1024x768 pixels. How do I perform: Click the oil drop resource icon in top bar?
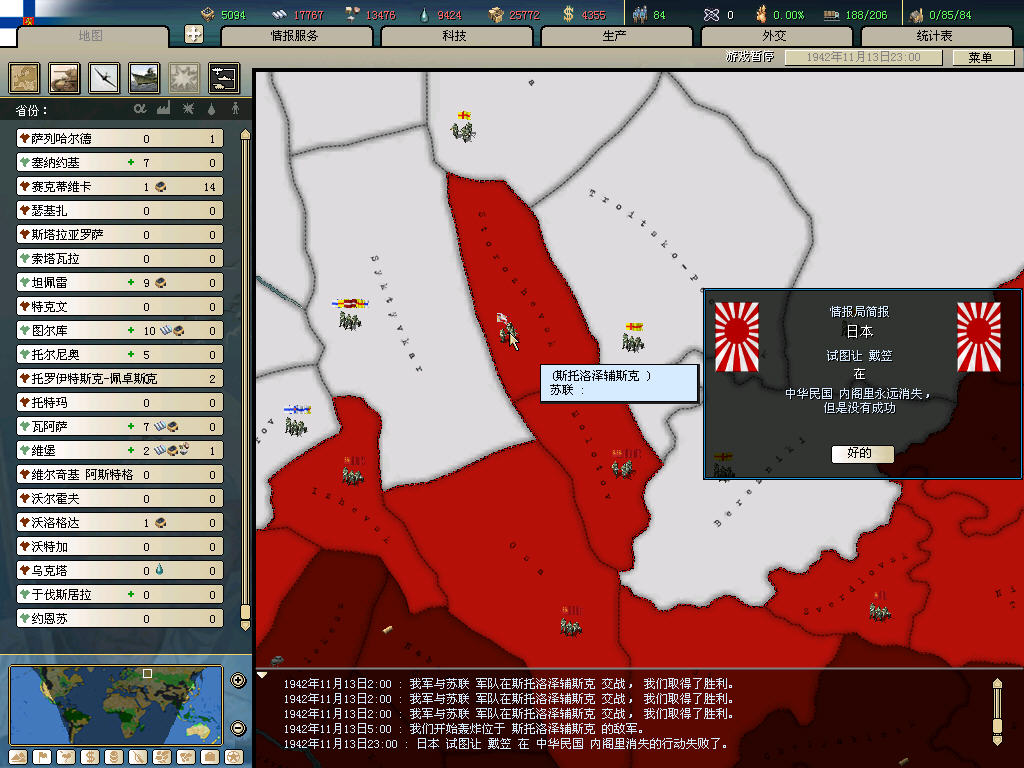click(x=424, y=14)
